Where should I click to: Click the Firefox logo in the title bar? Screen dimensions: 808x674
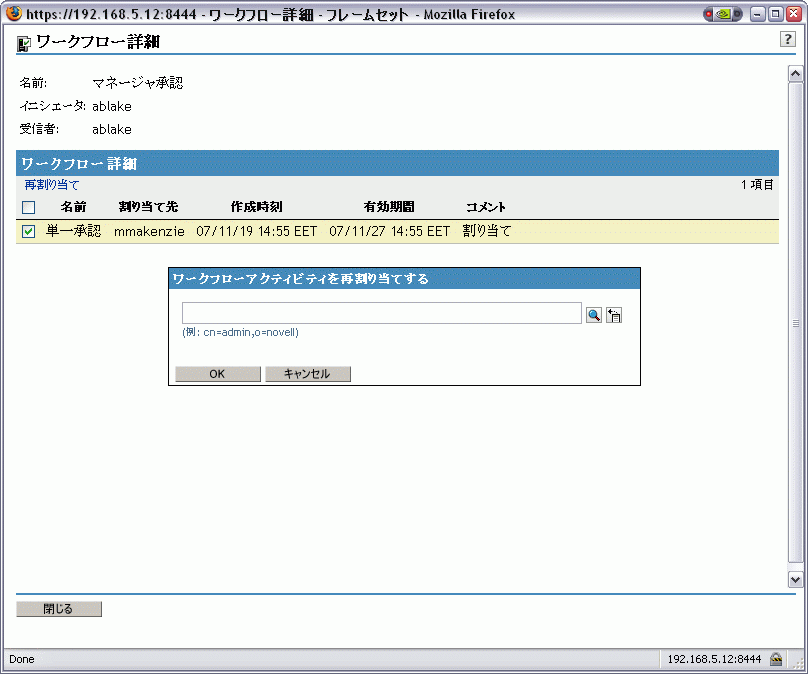pos(13,13)
